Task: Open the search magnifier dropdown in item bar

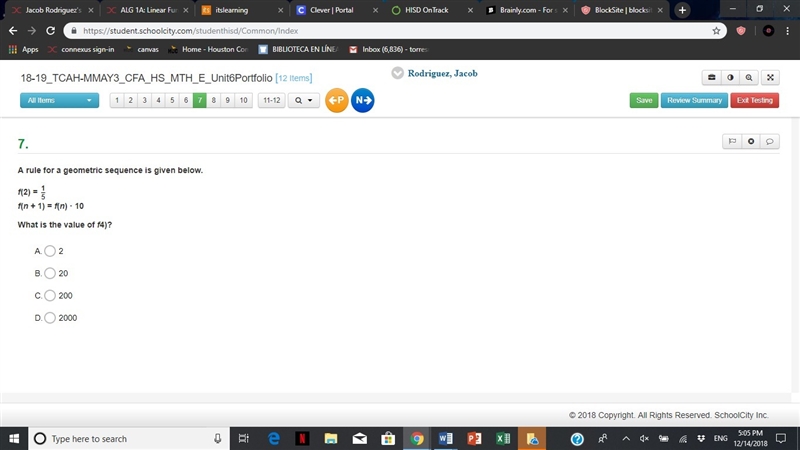Action: 304,101
